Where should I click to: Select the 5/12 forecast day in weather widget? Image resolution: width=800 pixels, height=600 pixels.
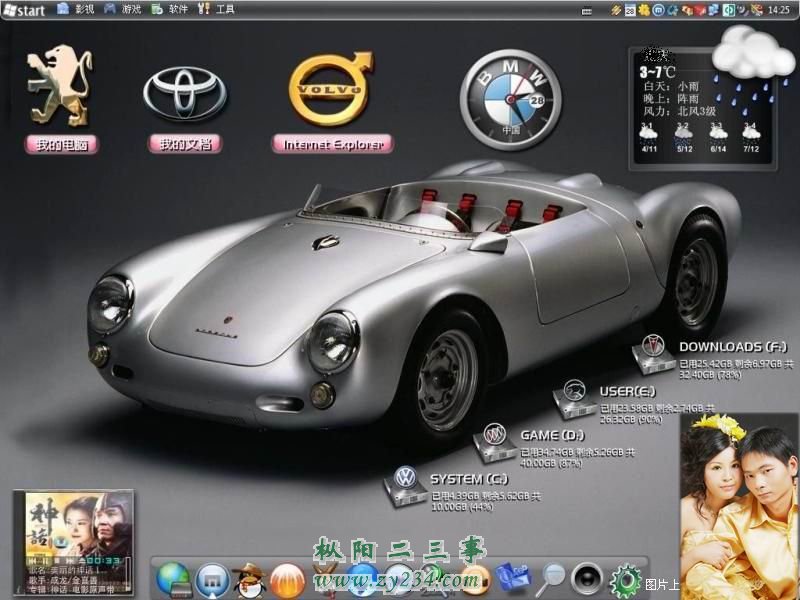coord(684,138)
